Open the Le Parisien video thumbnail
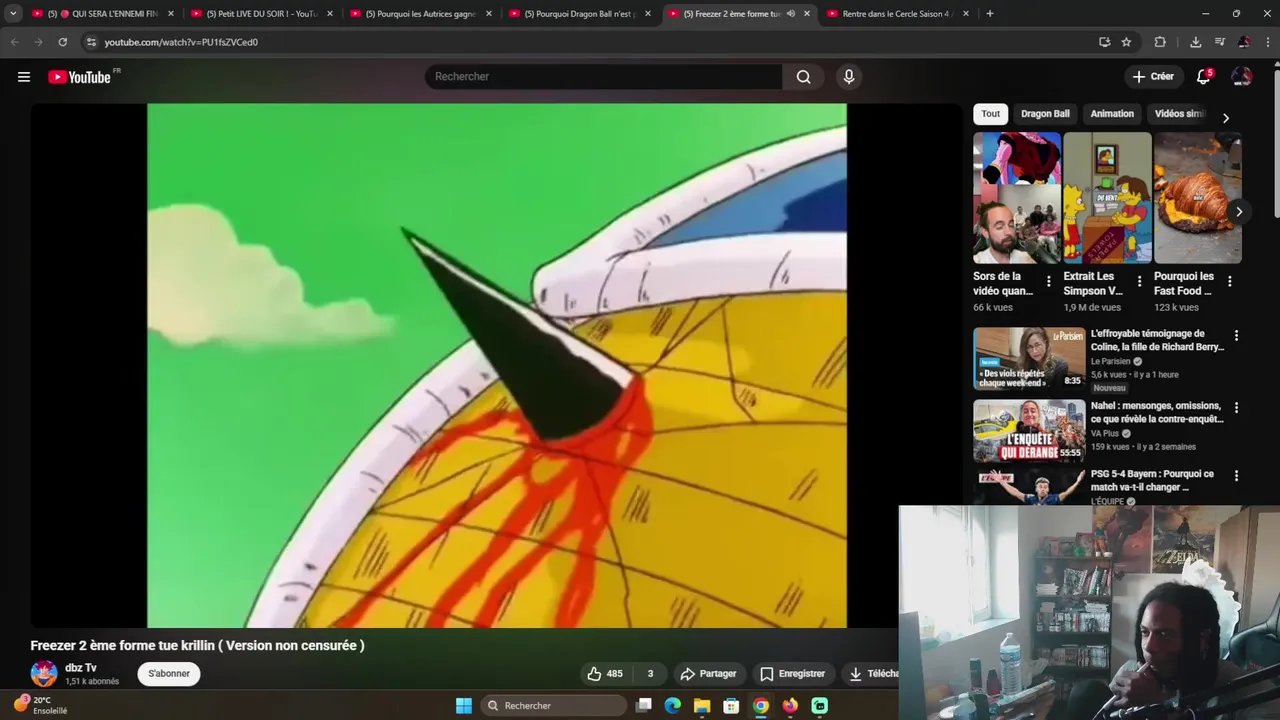 tap(1029, 359)
